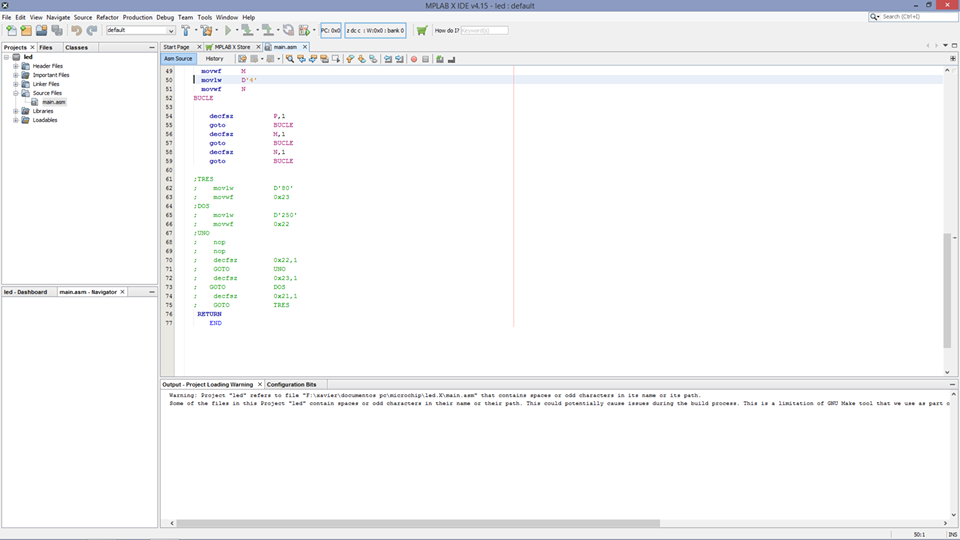Click the New Project toolbar icon
This screenshot has width=960, height=540.
point(26,30)
